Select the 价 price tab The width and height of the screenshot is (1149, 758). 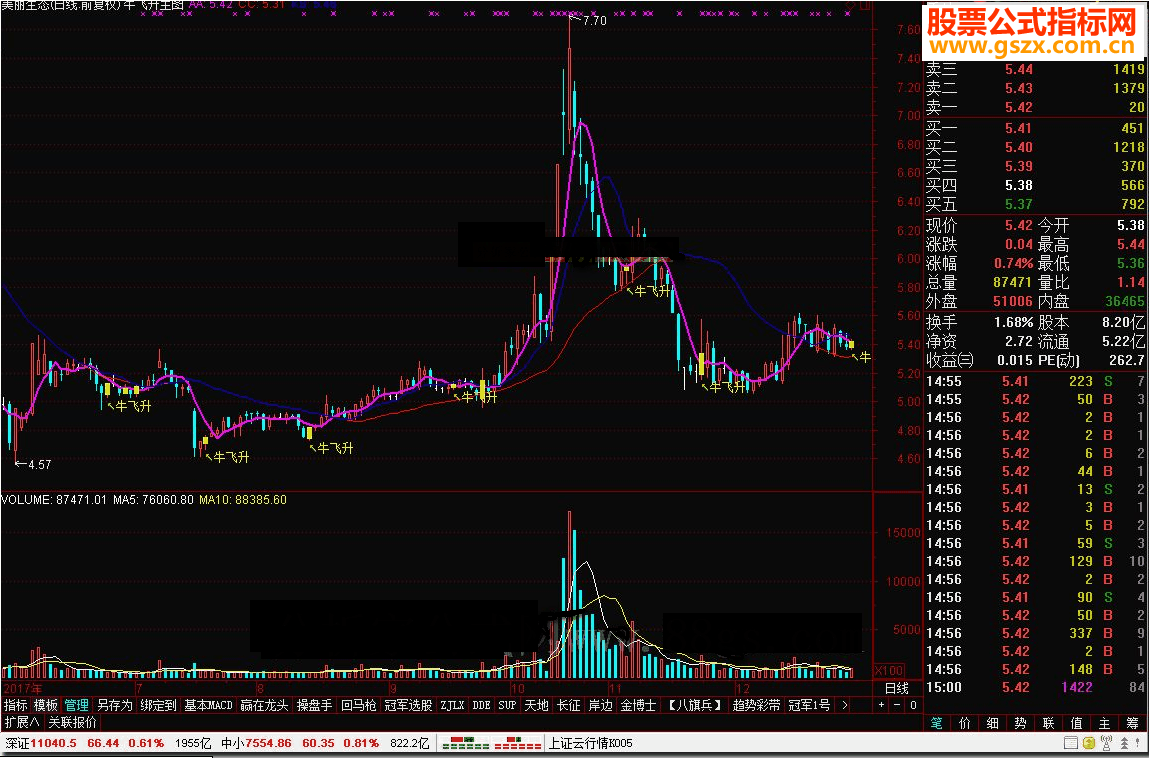(x=964, y=723)
